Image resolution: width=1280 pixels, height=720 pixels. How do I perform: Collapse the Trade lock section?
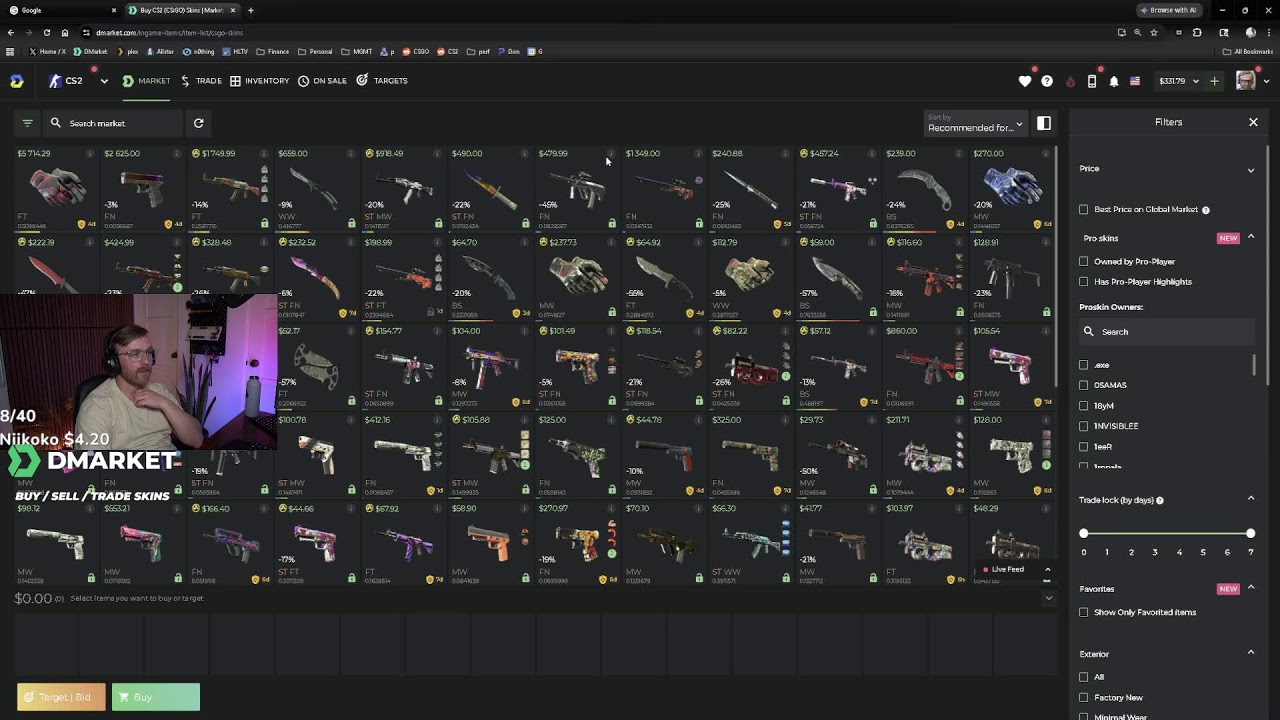tap(1251, 499)
